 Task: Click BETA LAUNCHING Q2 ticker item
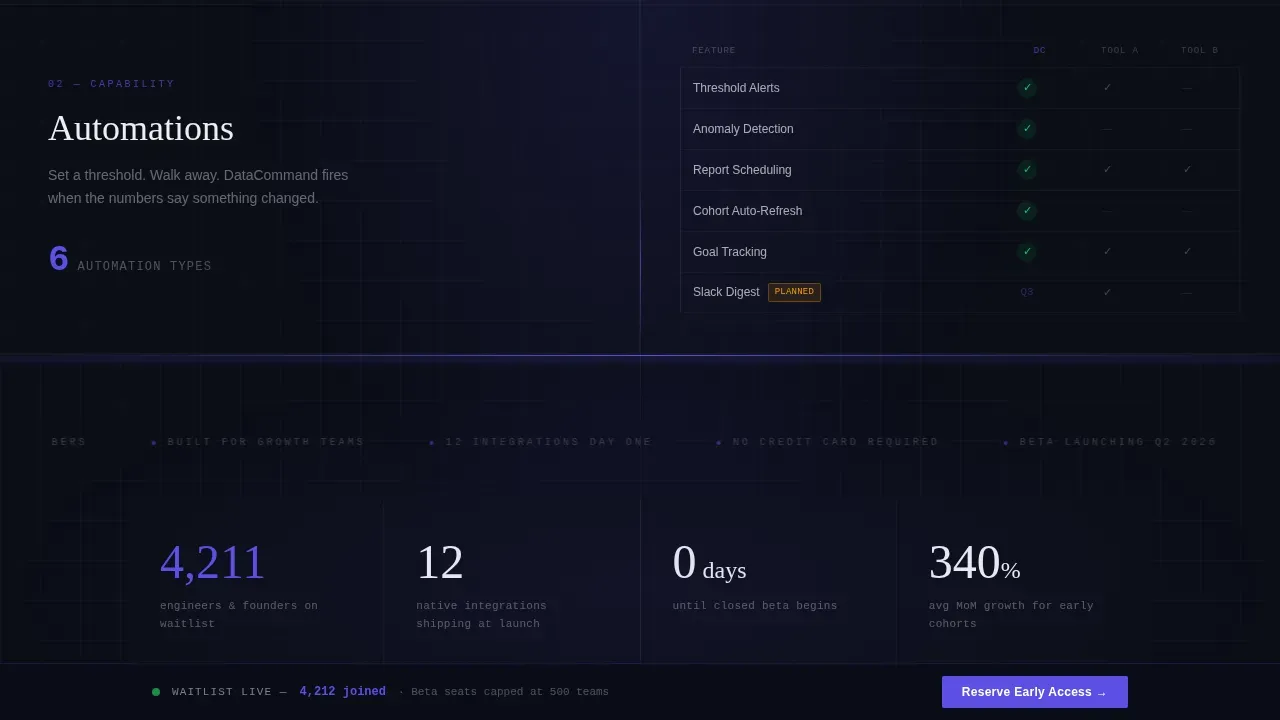click(x=1118, y=442)
